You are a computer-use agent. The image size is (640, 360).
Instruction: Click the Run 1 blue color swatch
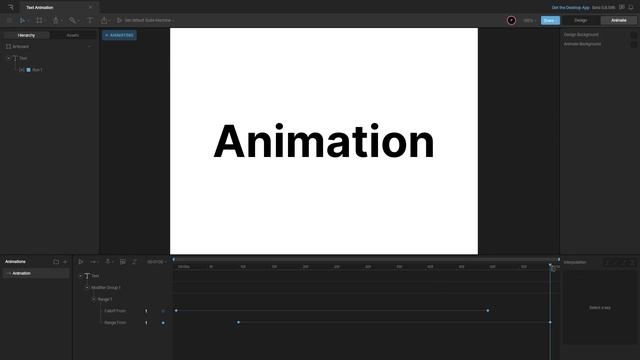(x=29, y=70)
